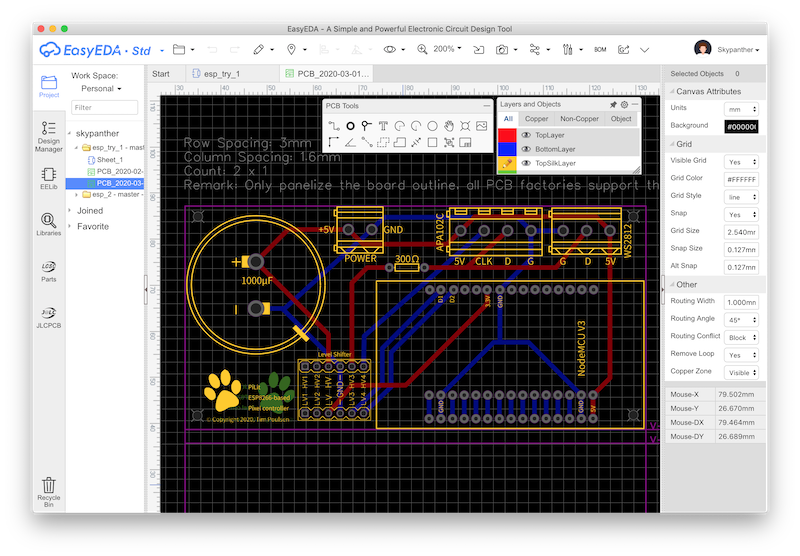800x556 pixels.
Task: Toggle TopSilkLayer visibility eye
Action: (x=526, y=163)
